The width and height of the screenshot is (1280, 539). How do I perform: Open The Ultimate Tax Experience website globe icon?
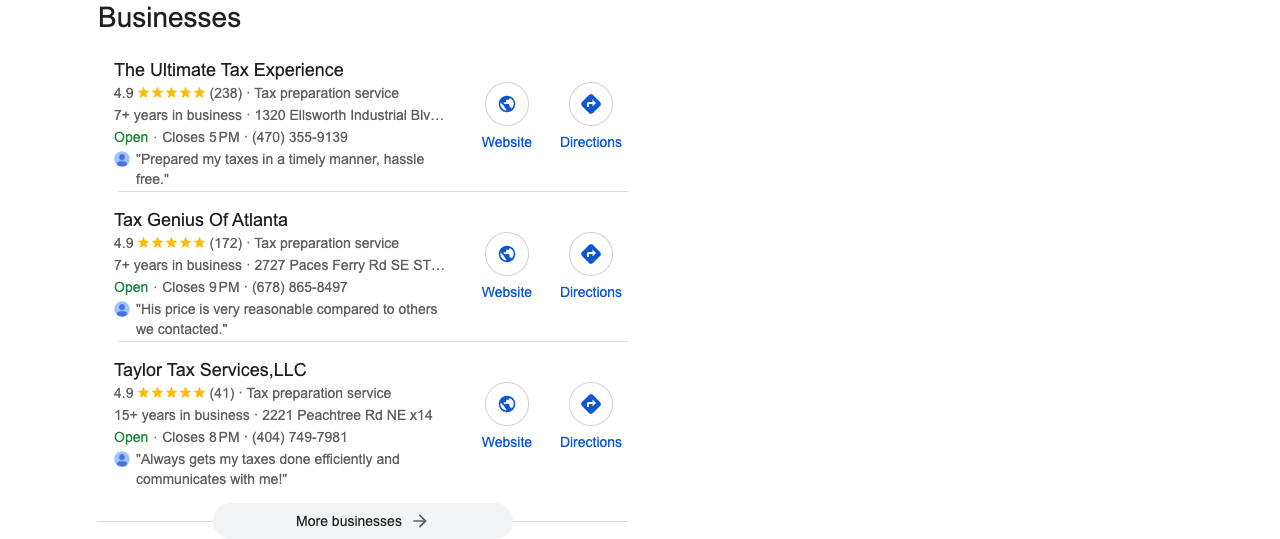507,104
